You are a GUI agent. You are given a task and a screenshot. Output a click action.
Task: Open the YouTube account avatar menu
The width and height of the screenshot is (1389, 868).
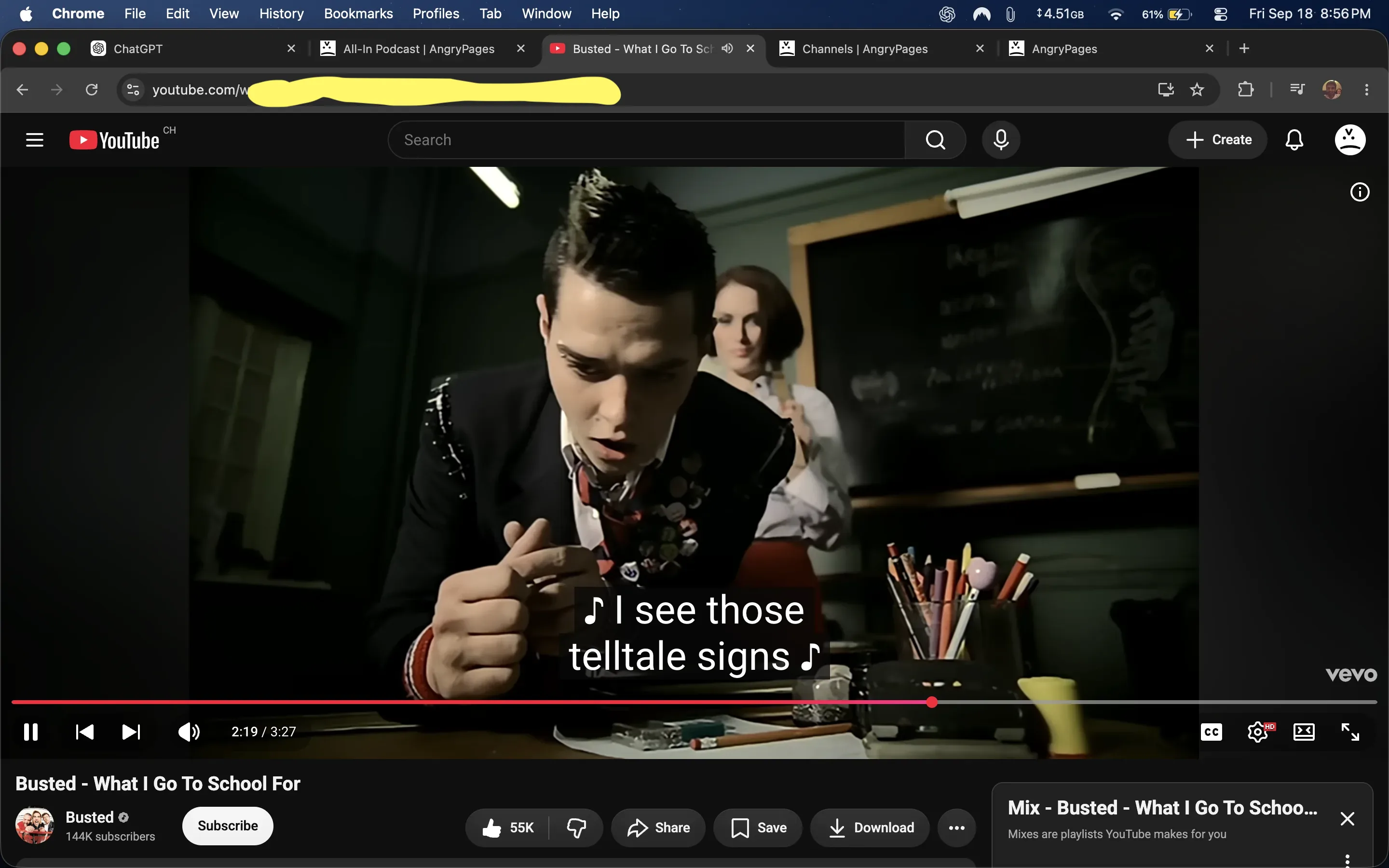1350,139
